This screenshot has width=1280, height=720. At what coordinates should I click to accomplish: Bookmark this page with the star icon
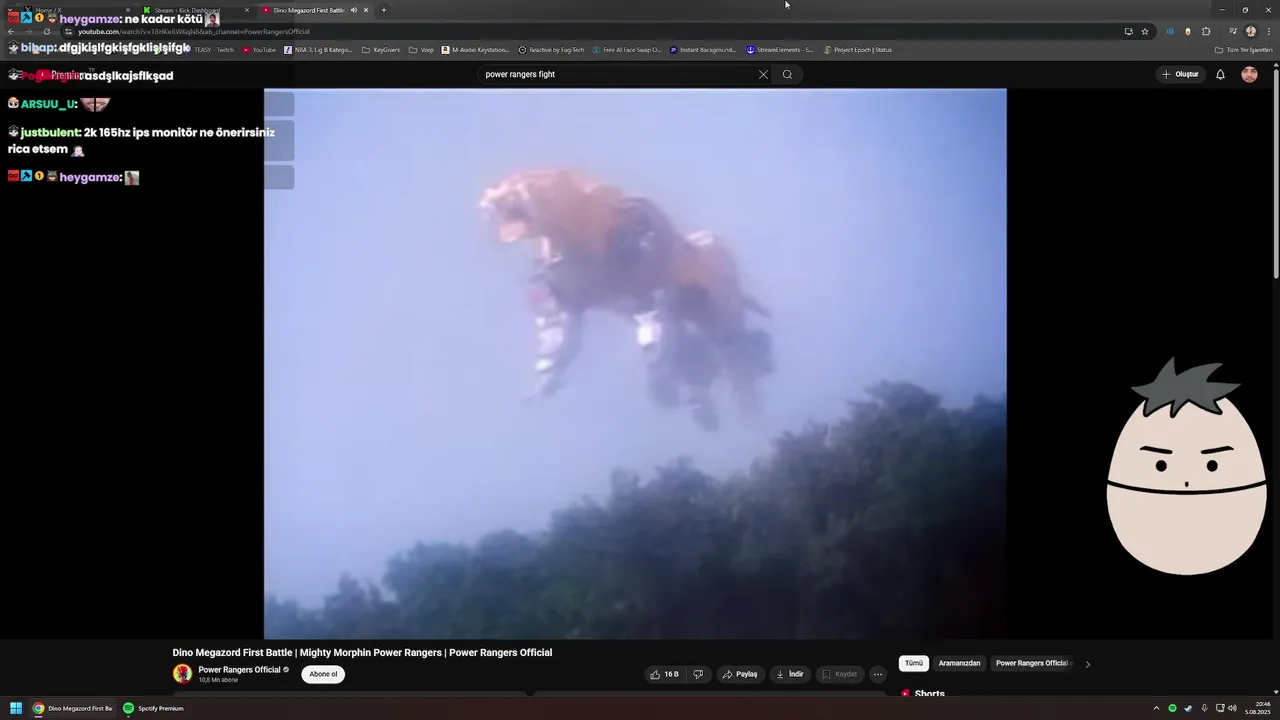click(1145, 31)
